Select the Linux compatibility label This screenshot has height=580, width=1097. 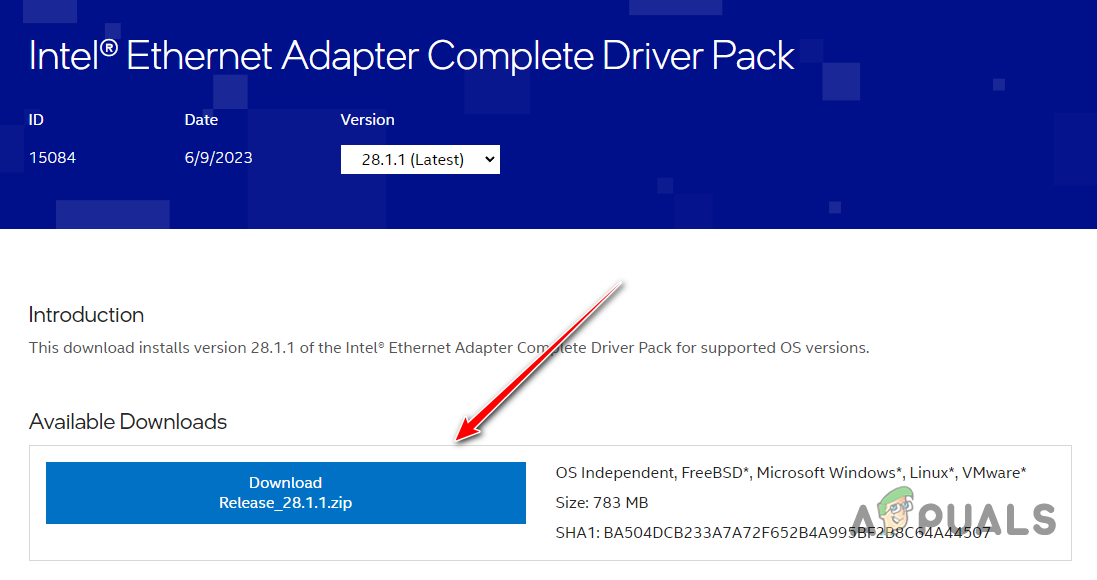(x=931, y=471)
